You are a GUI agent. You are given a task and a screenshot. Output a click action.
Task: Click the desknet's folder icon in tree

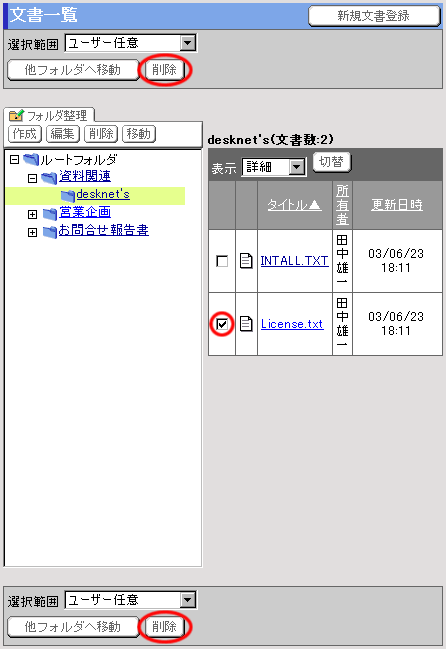pyautogui.click(x=67, y=195)
